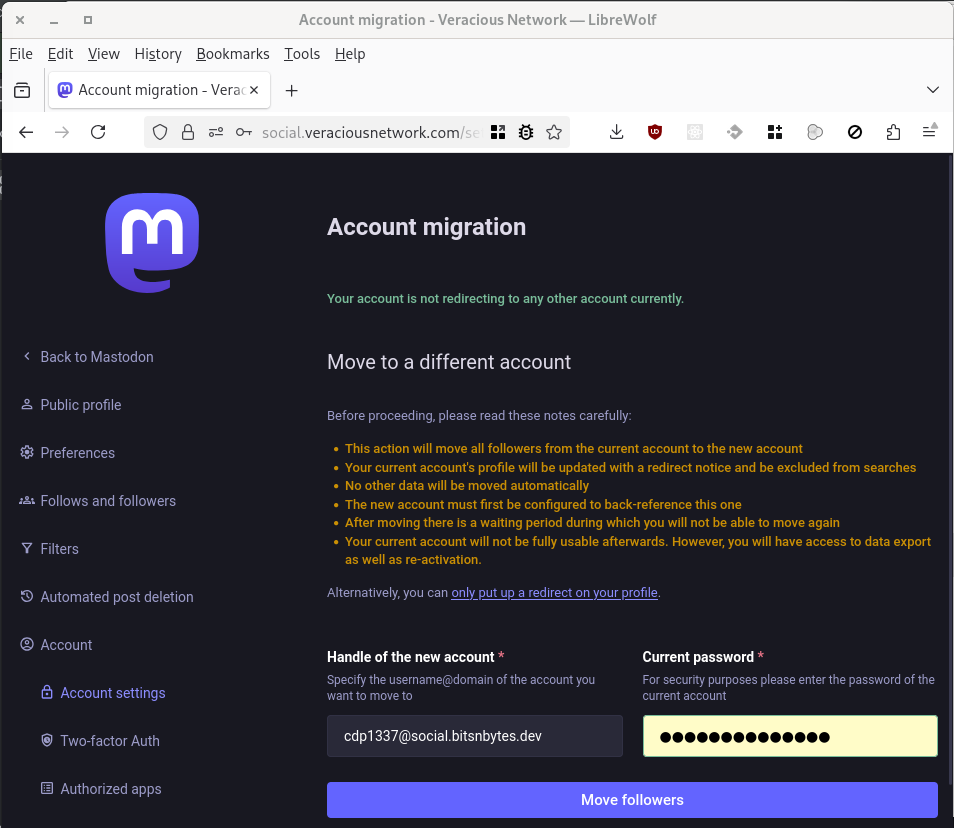Screen dimensions: 954x828
Task: Open the browser downloads panel
Action: 617,132
